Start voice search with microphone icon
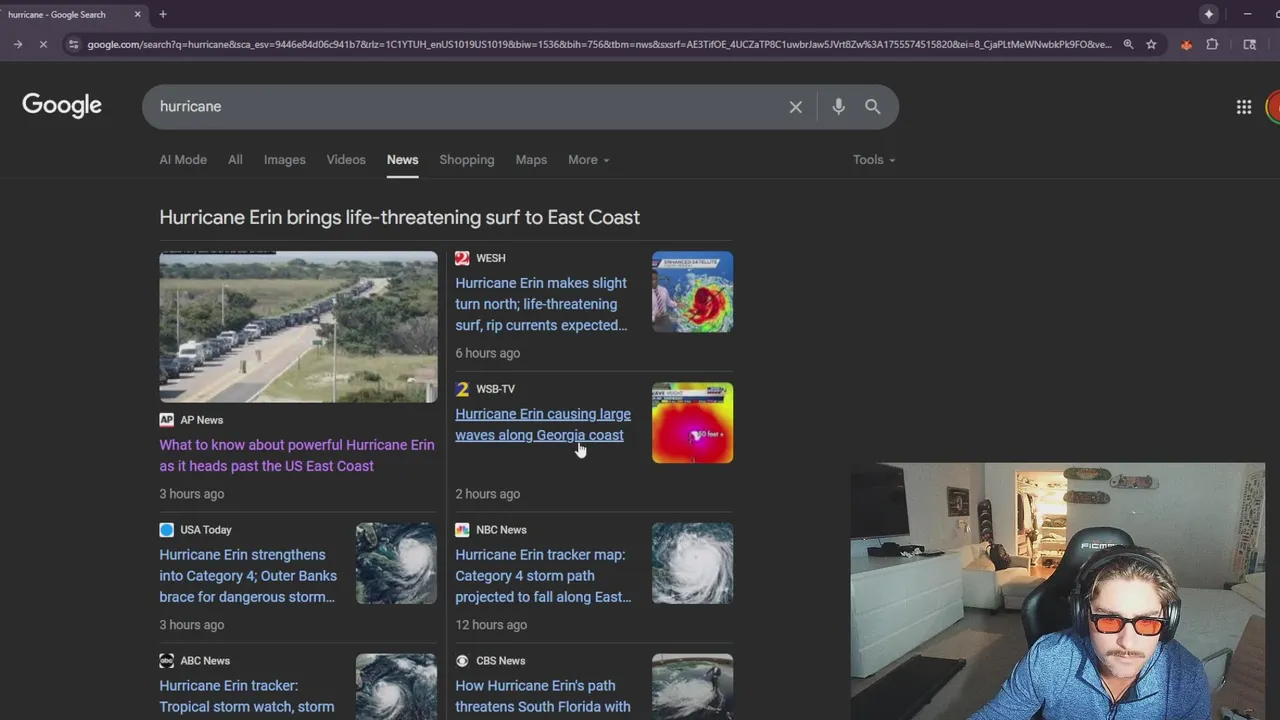1280x720 pixels. (838, 106)
